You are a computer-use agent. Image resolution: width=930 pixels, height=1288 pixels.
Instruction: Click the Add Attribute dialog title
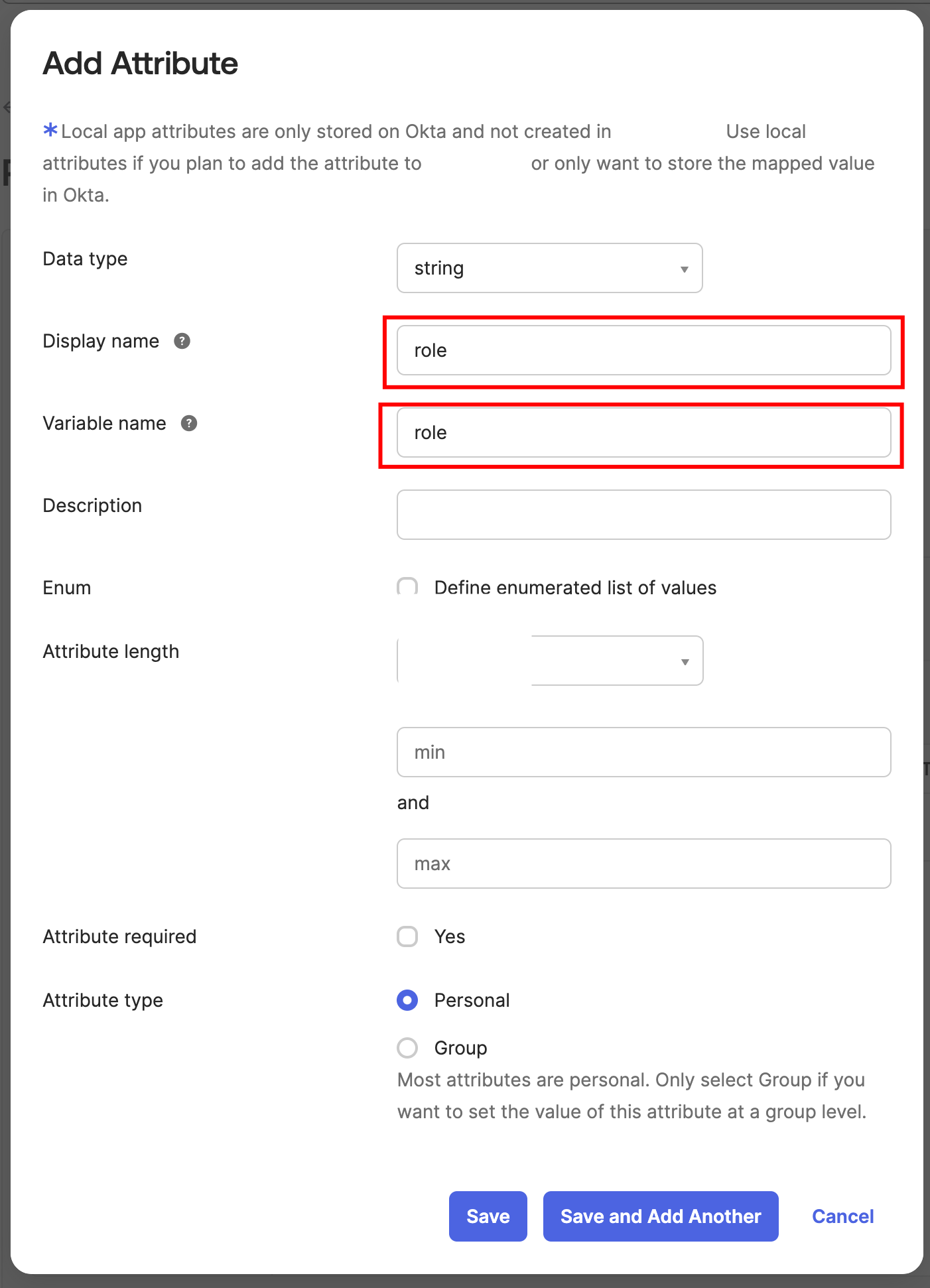pos(140,63)
